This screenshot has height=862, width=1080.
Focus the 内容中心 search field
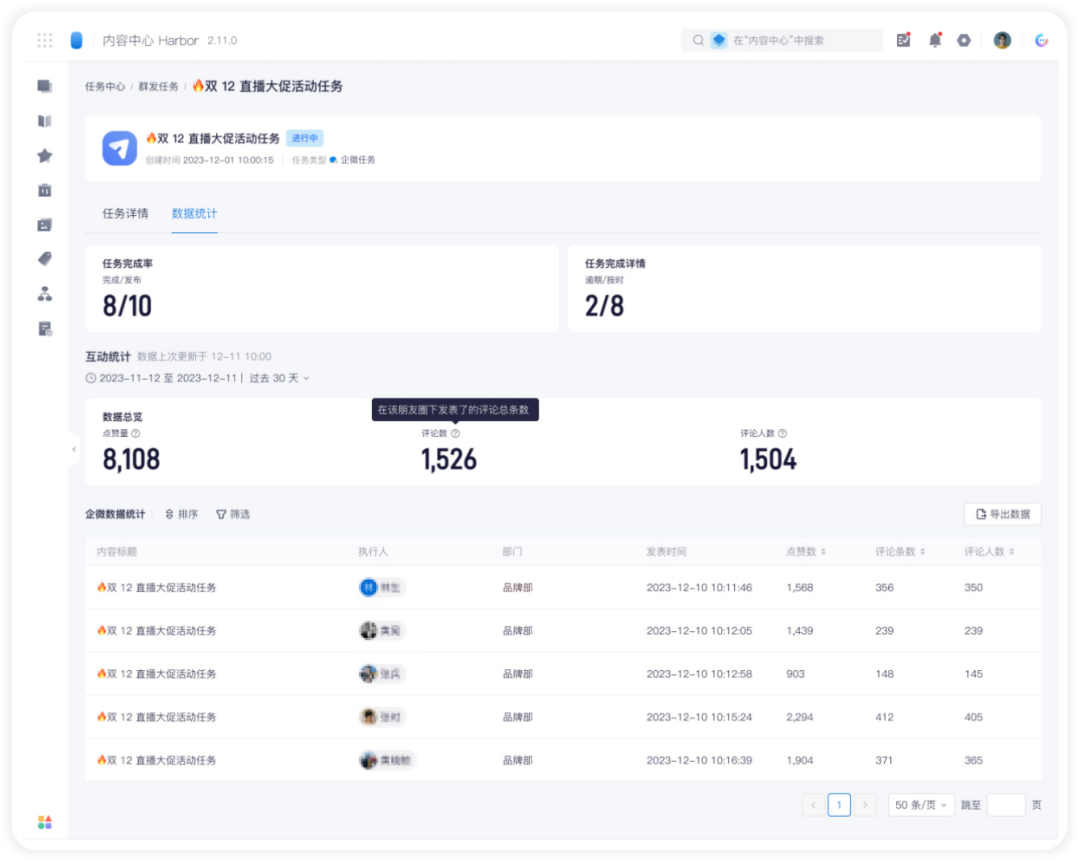click(x=782, y=41)
